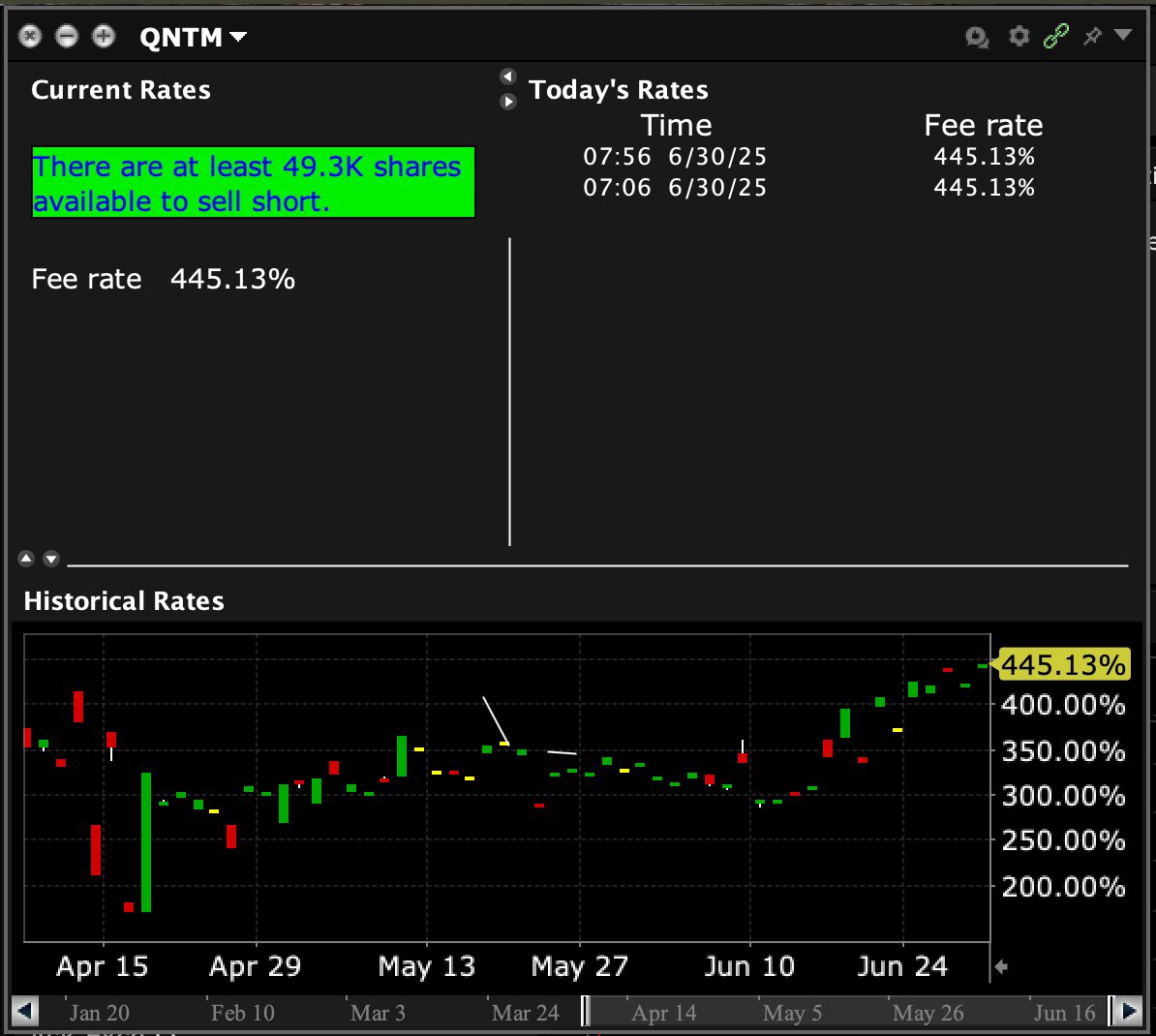Click the Apr 15 date label on chart
1156x1036 pixels.
point(103,966)
